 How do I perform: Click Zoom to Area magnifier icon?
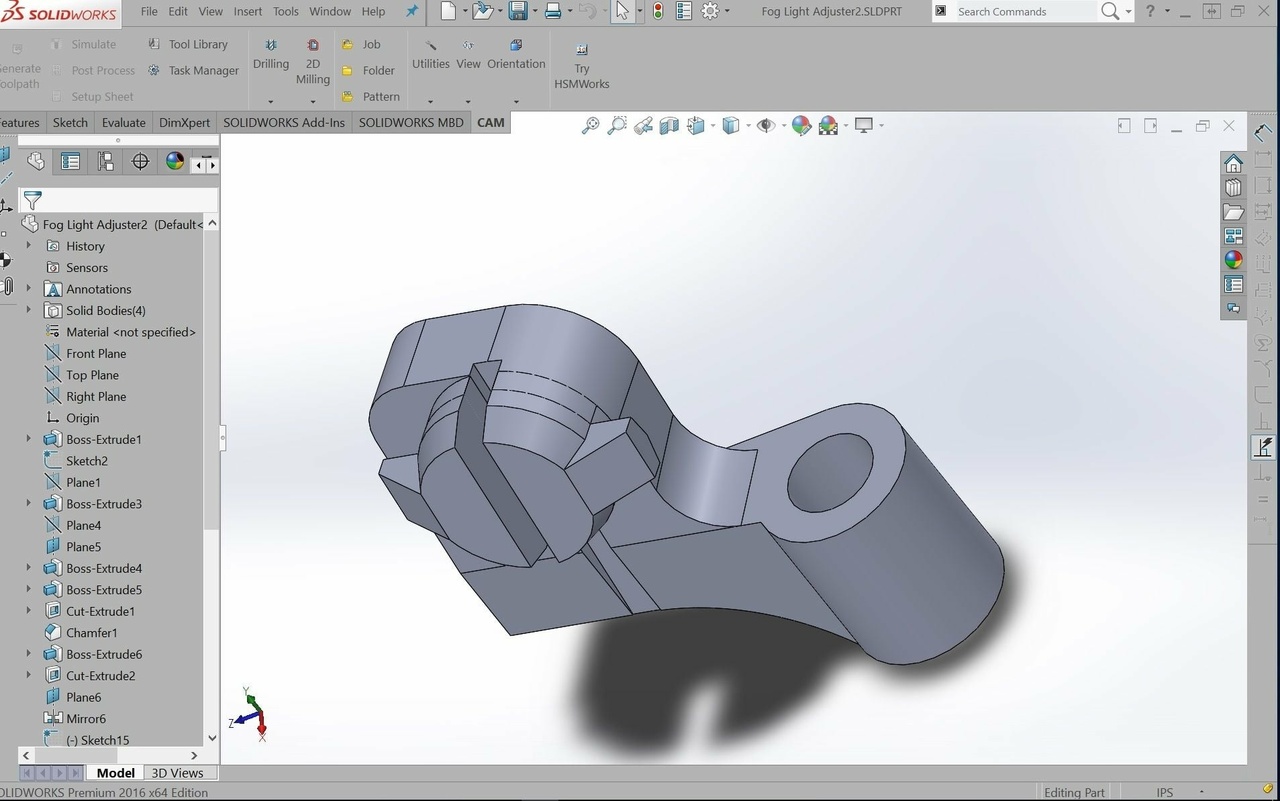pyautogui.click(x=617, y=125)
